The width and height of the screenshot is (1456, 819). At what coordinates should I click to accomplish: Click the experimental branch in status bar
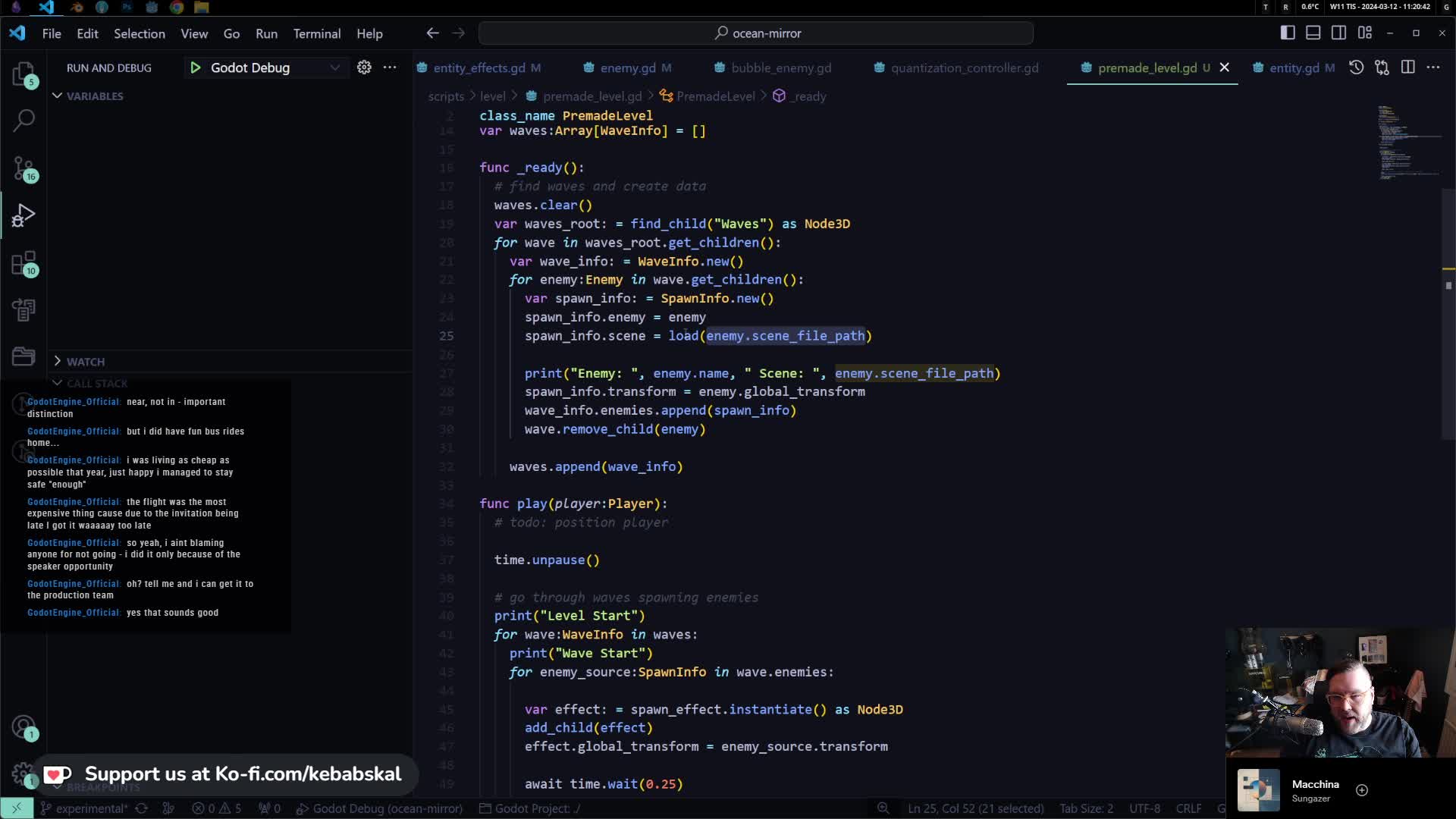84,808
